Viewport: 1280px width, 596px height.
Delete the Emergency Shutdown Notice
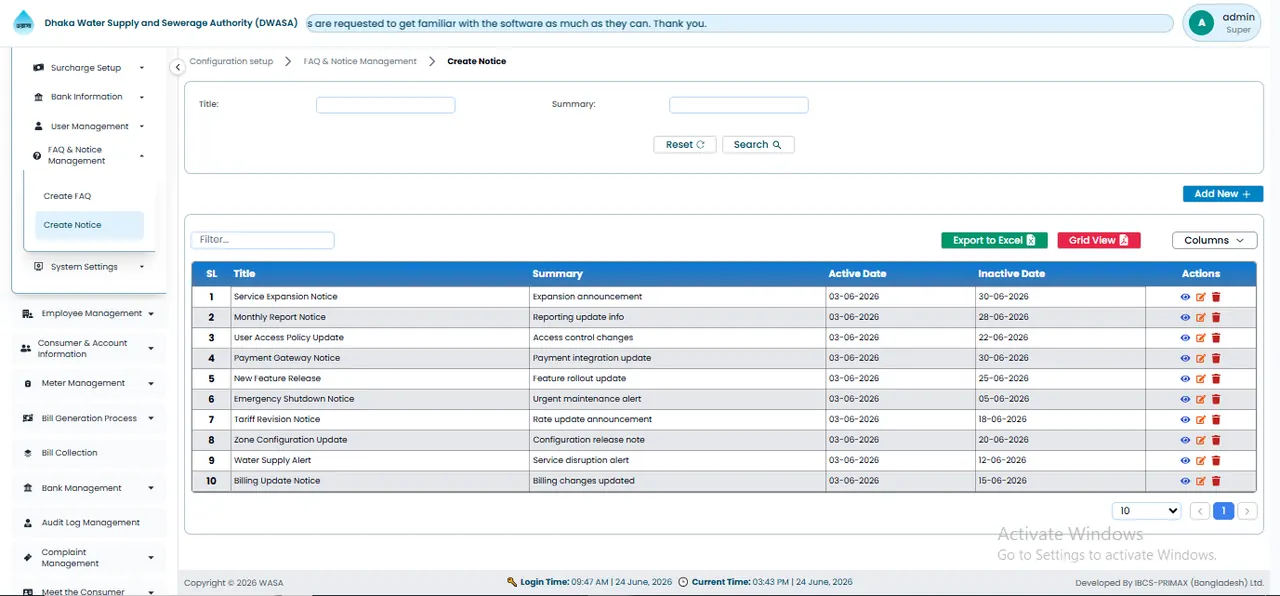click(1216, 399)
